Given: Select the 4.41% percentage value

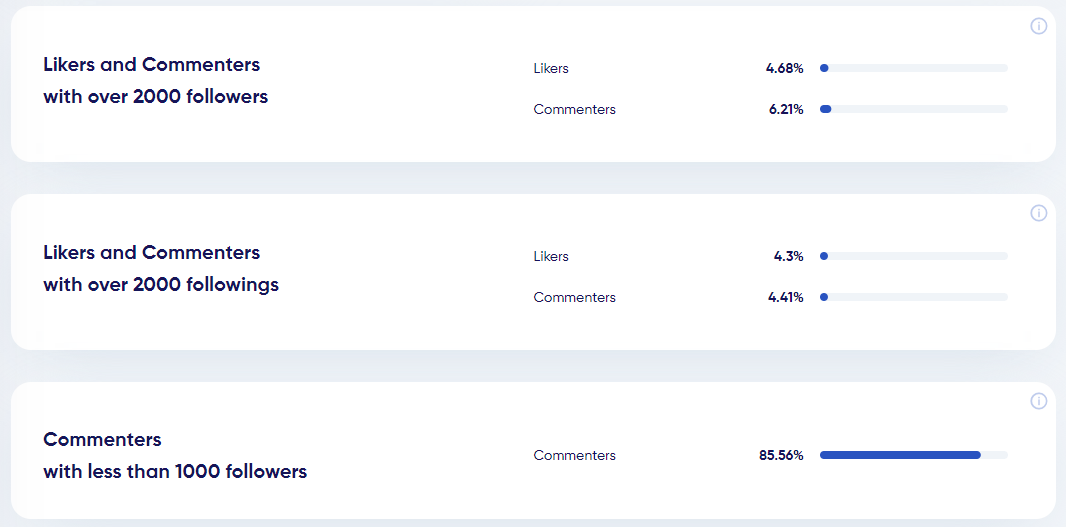Looking at the screenshot, I should tap(786, 297).
